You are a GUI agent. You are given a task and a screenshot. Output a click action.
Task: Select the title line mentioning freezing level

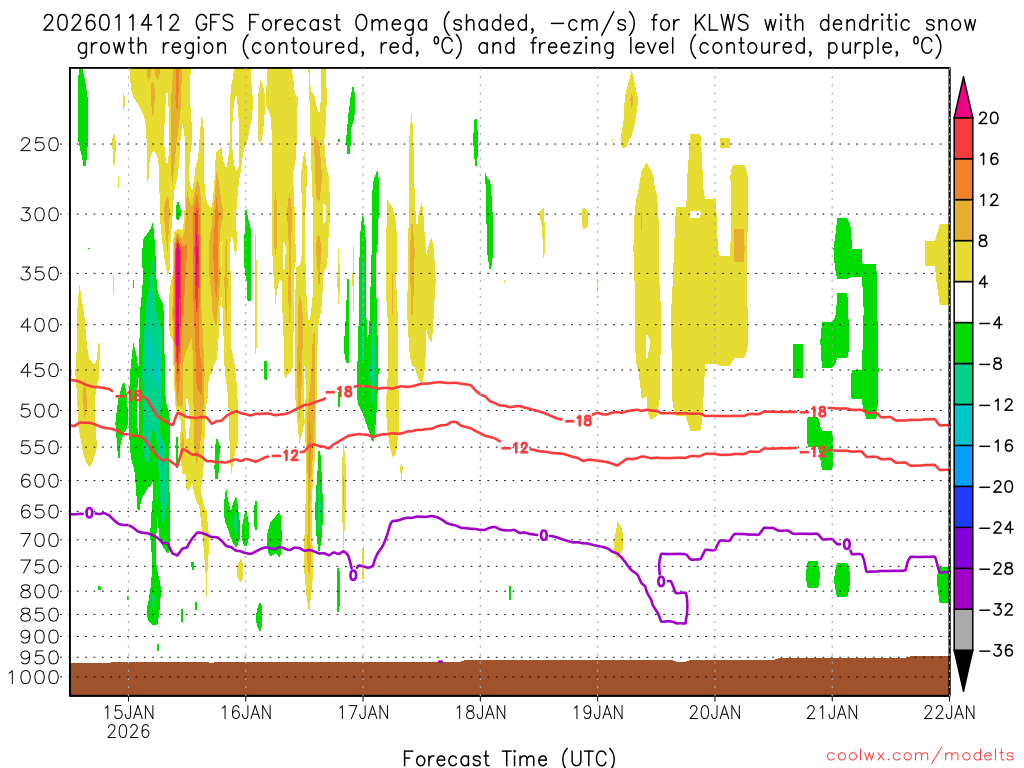click(509, 47)
